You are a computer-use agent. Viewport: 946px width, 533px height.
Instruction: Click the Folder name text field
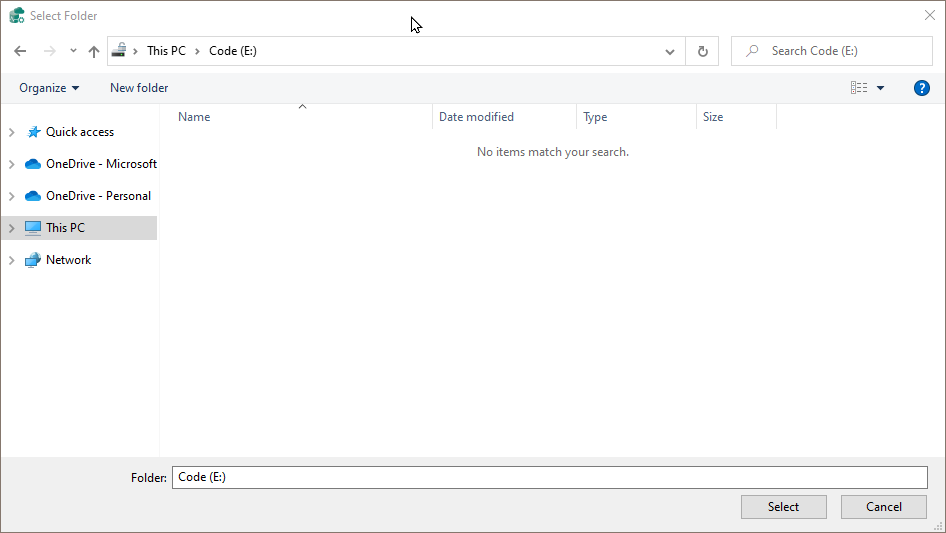tap(550, 477)
